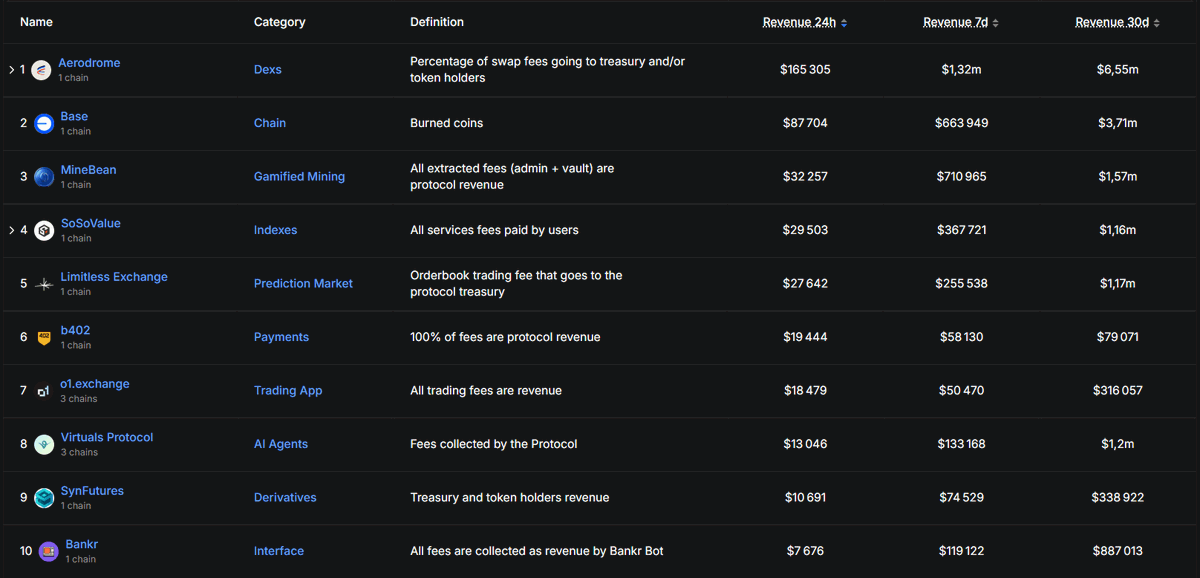Click the $338 922 monthly revenue value

(1118, 498)
